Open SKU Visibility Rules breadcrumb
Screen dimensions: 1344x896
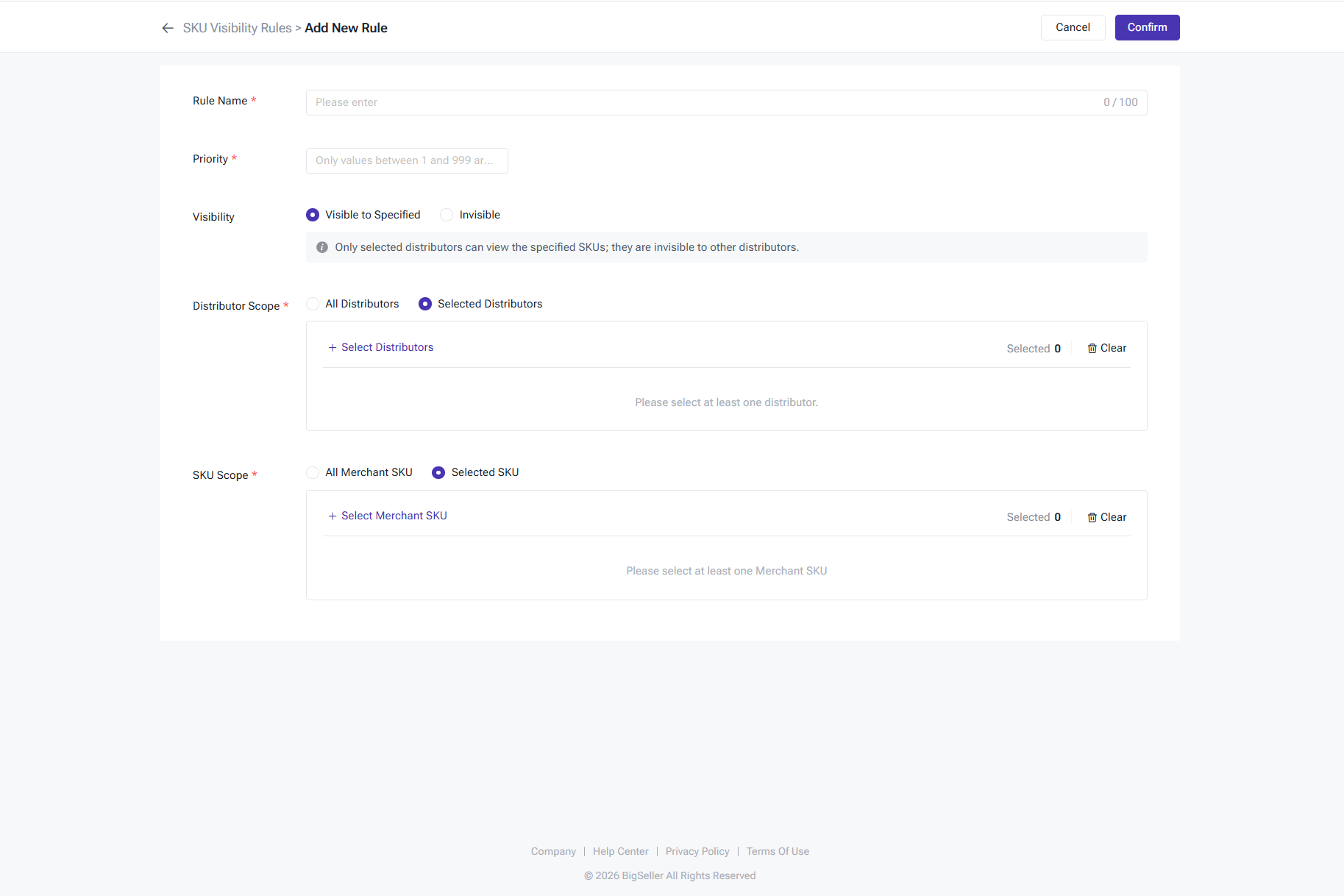pos(237,28)
